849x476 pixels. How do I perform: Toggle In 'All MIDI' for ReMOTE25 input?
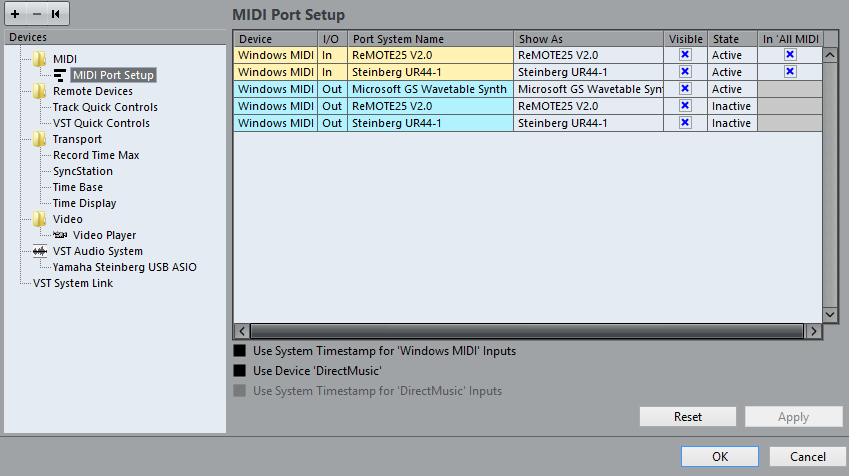tap(790, 55)
